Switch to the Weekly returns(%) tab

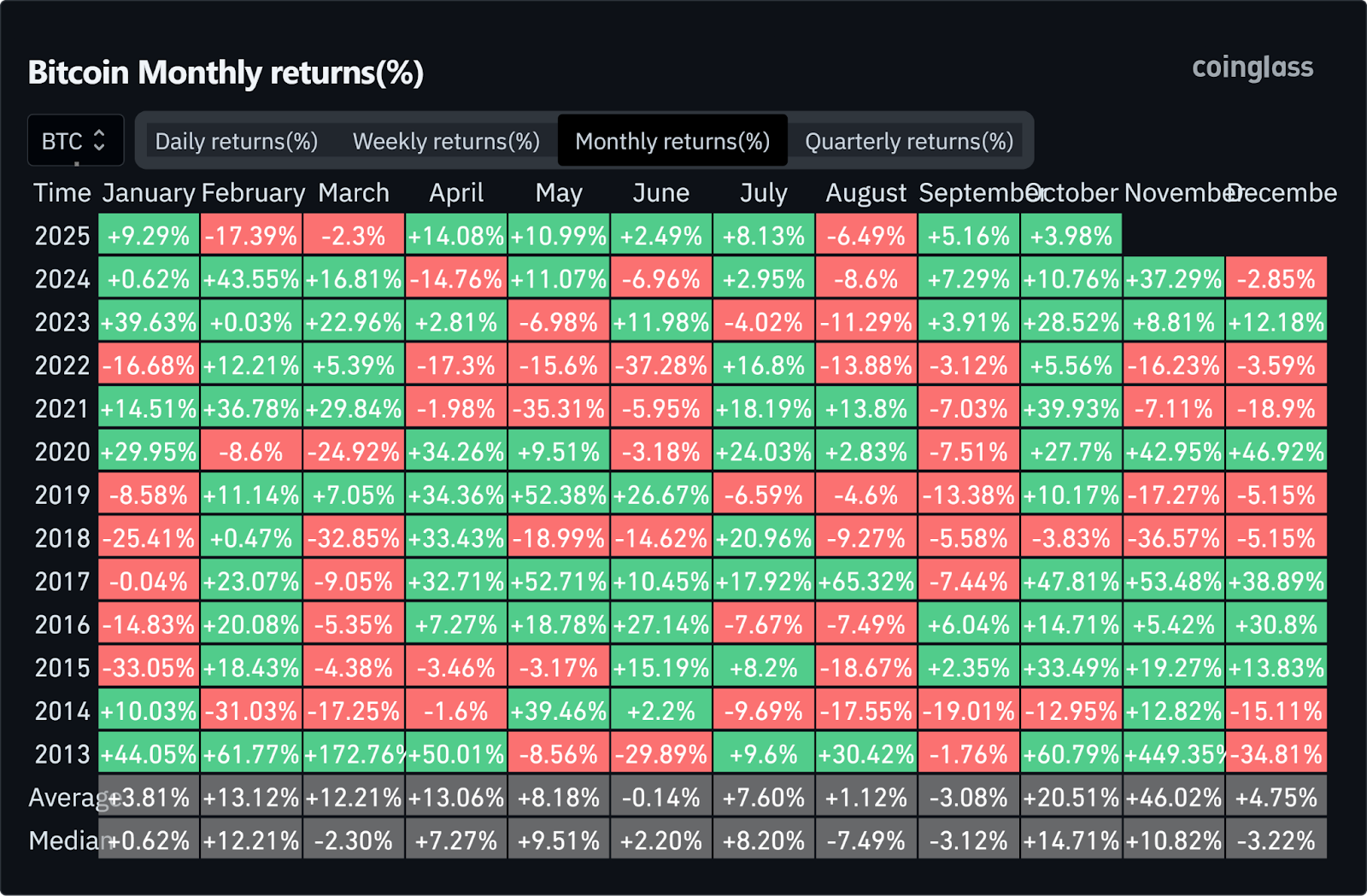(x=446, y=141)
